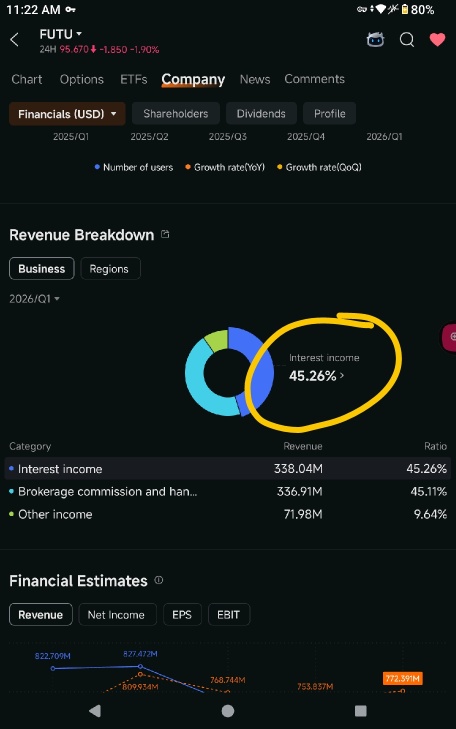Expand the 2026/Q1 period selector
The width and height of the screenshot is (456, 729).
[34, 299]
